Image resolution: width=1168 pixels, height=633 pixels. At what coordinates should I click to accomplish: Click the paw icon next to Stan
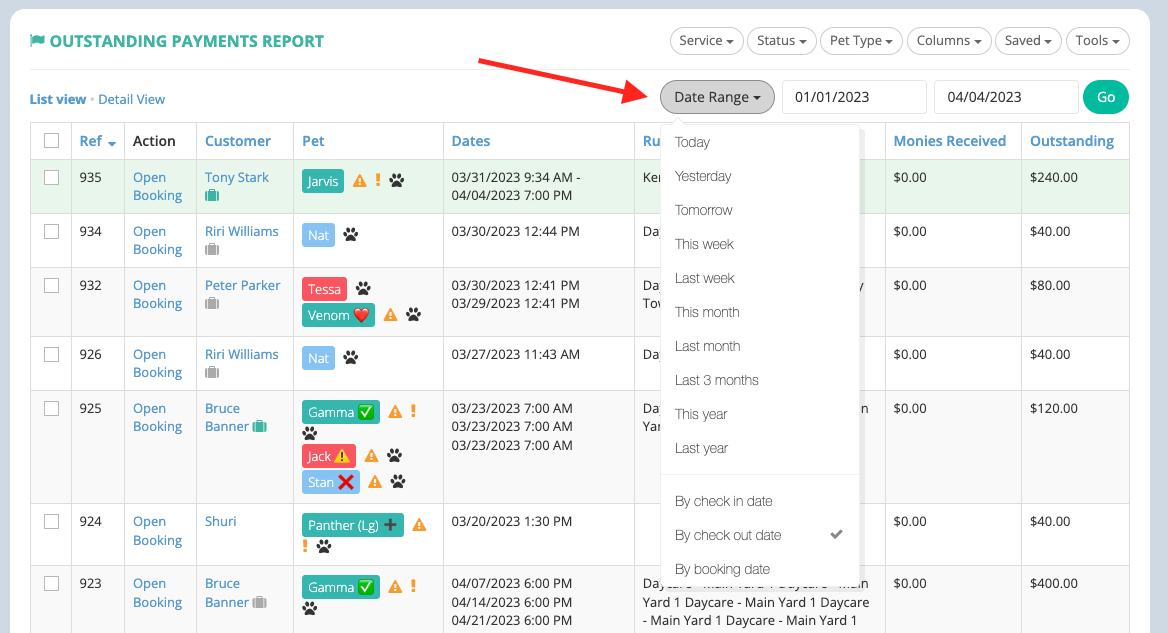point(399,482)
